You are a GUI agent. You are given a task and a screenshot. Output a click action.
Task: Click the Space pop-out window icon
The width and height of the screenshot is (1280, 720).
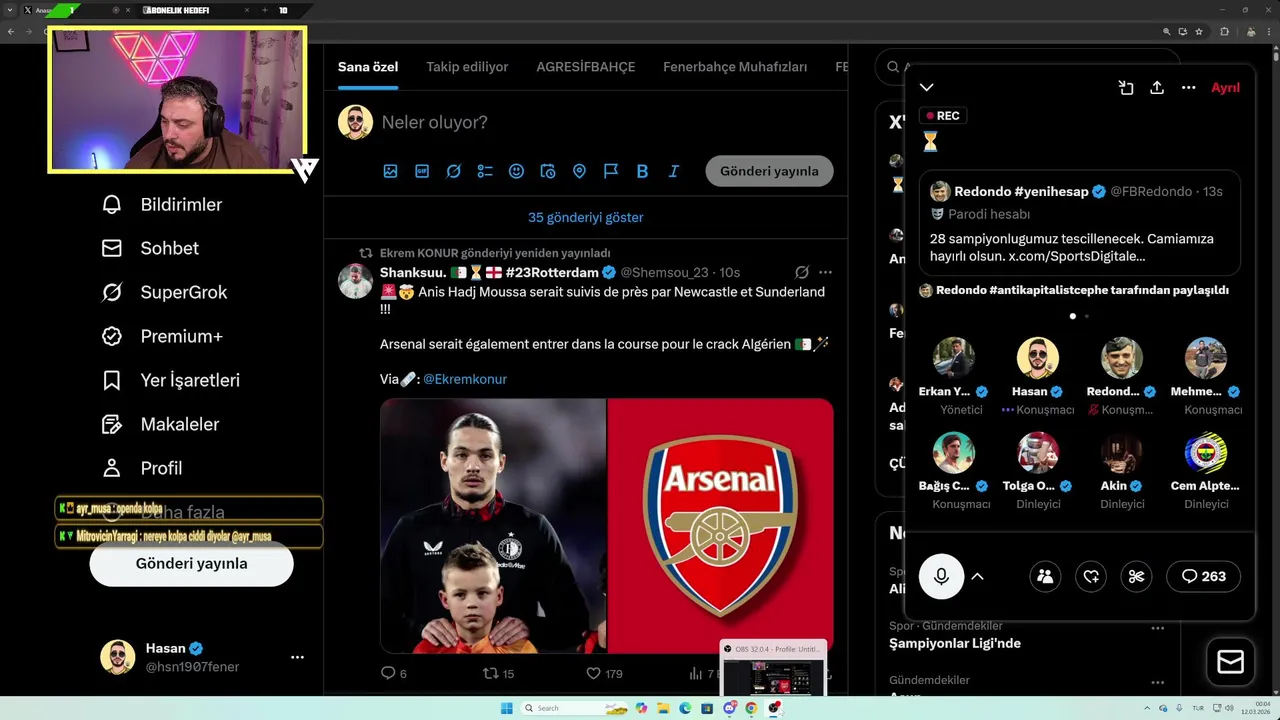pos(1126,88)
